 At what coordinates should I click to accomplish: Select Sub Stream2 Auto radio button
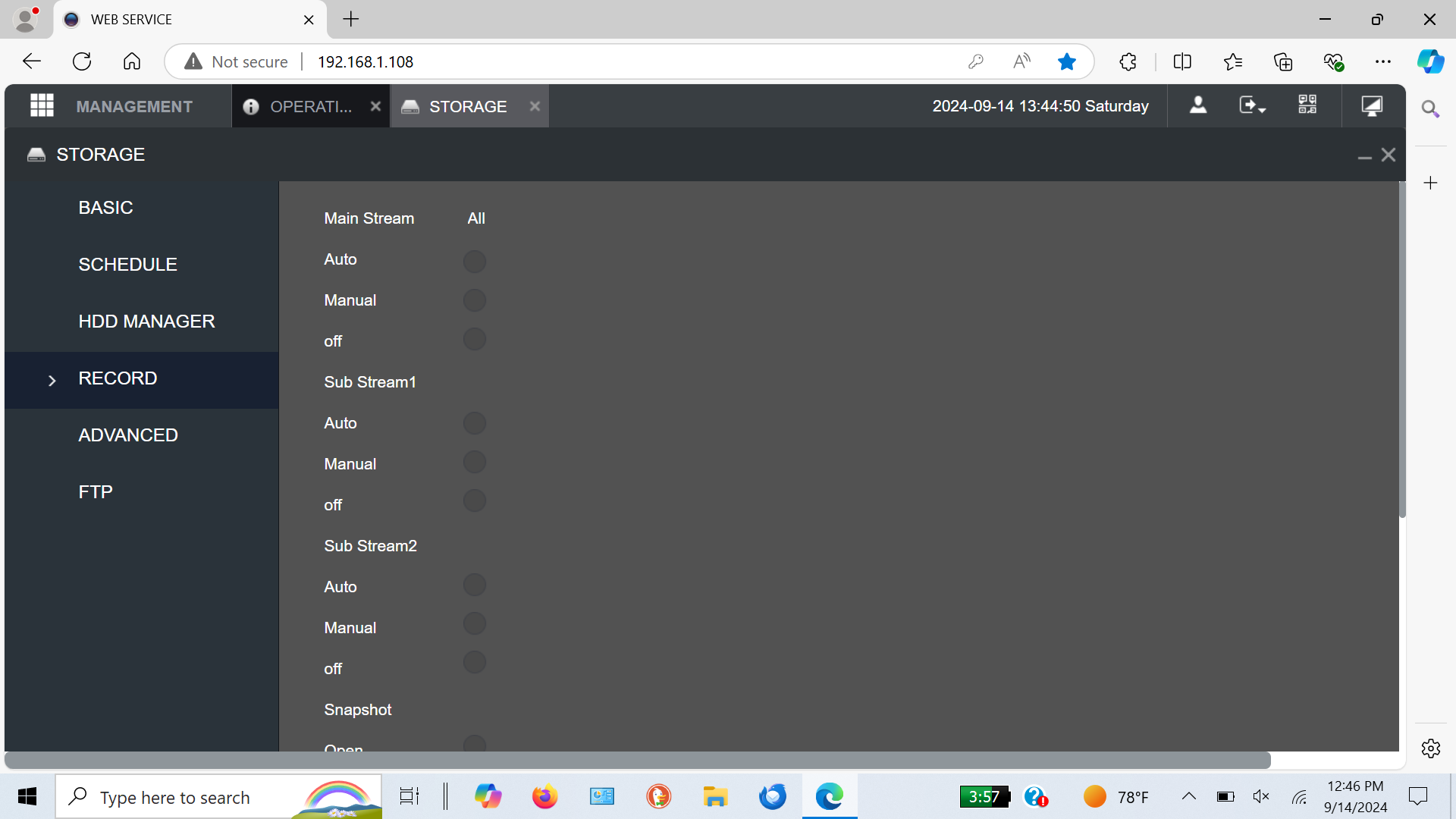tap(475, 585)
